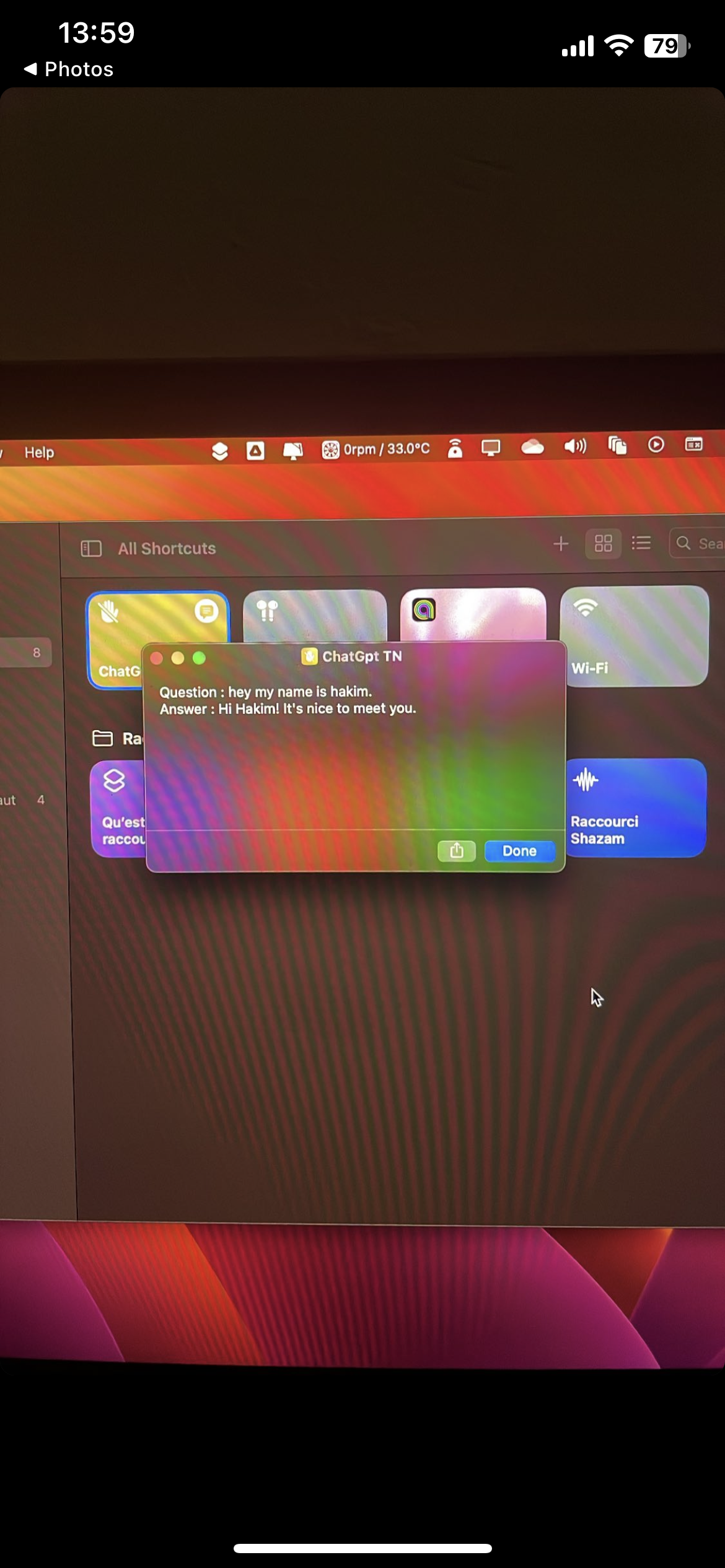Select the Question text line
Viewport: 725px width, 1568px height.
coord(266,692)
